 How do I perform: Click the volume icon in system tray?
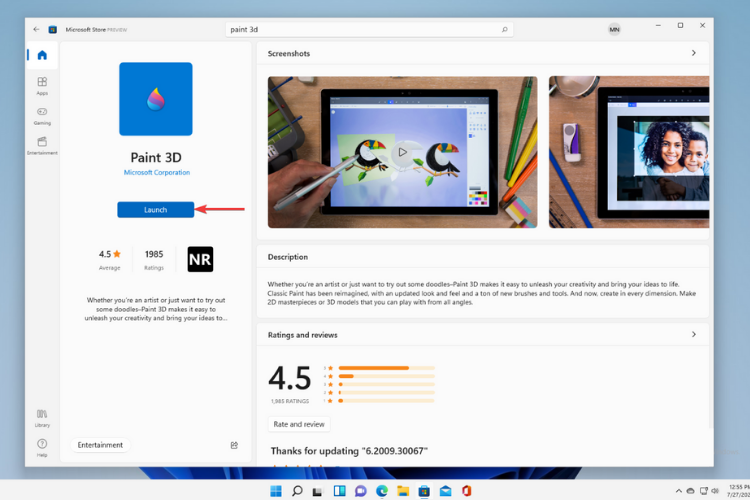(716, 491)
